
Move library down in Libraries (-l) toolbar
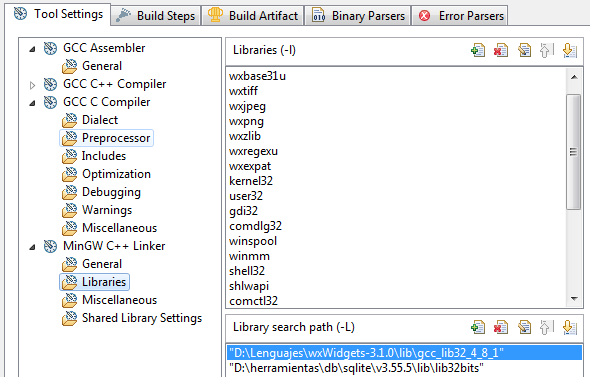pyautogui.click(x=570, y=50)
